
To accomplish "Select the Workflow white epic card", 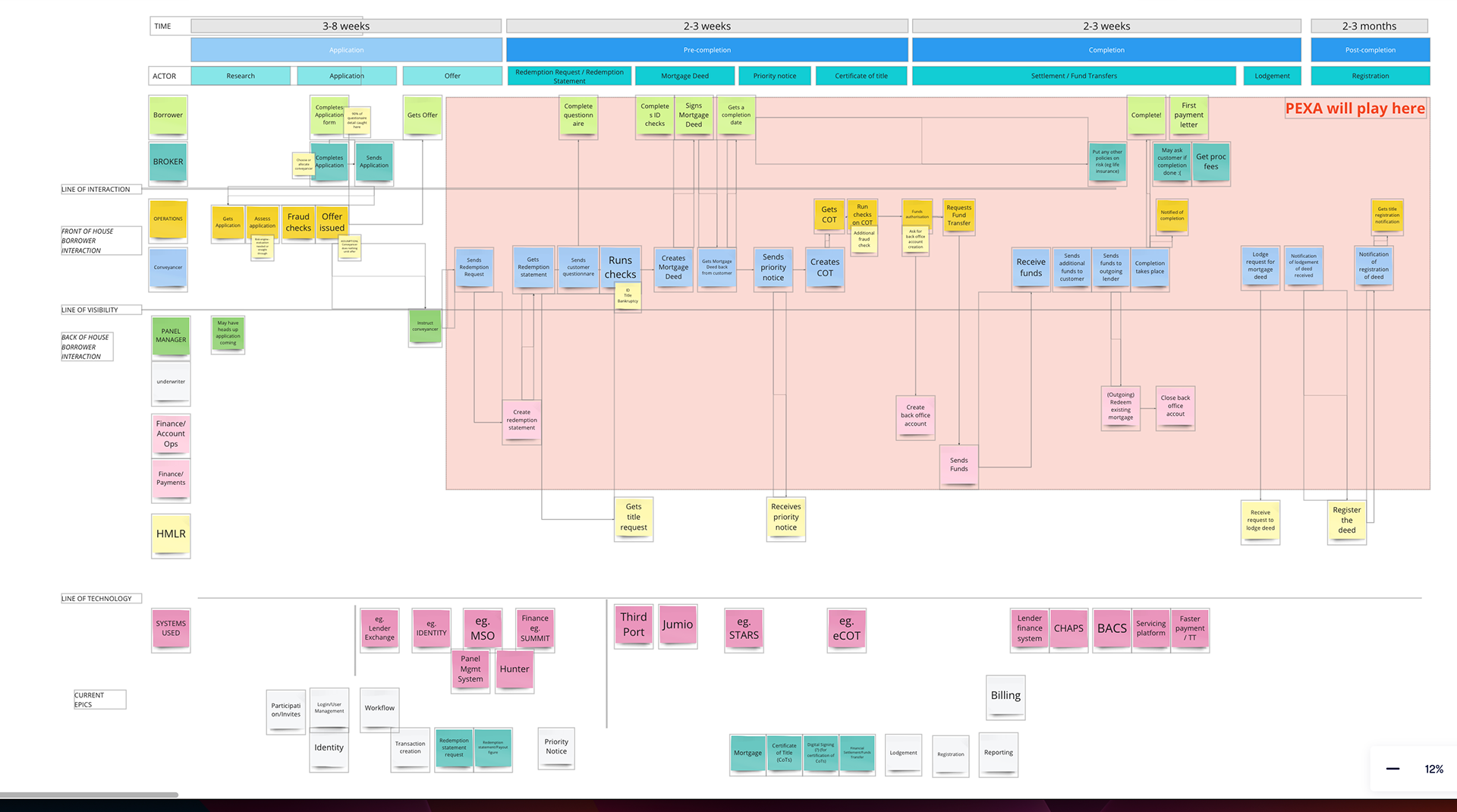I will [x=379, y=709].
